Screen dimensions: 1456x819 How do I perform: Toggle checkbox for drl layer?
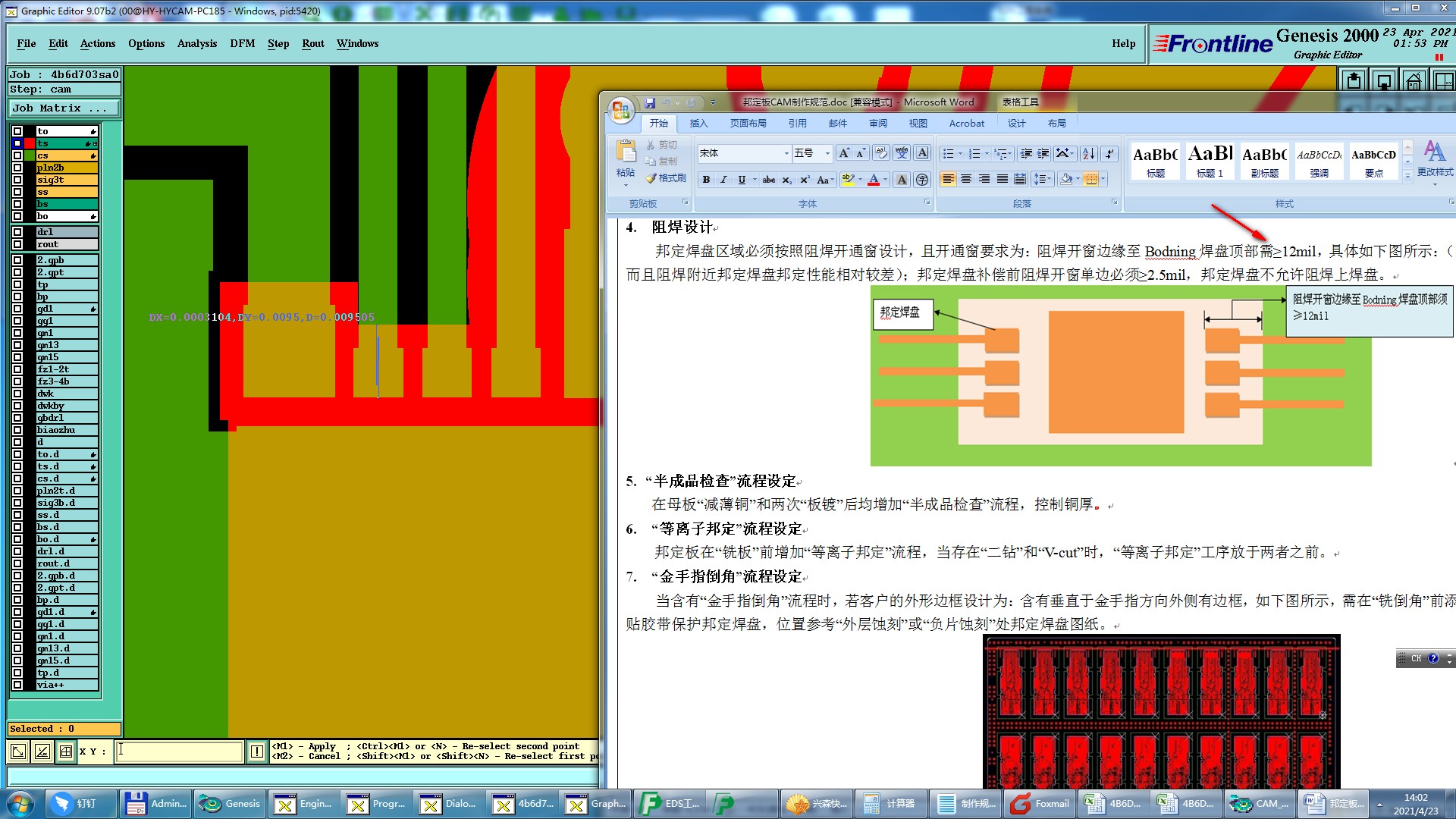point(17,232)
